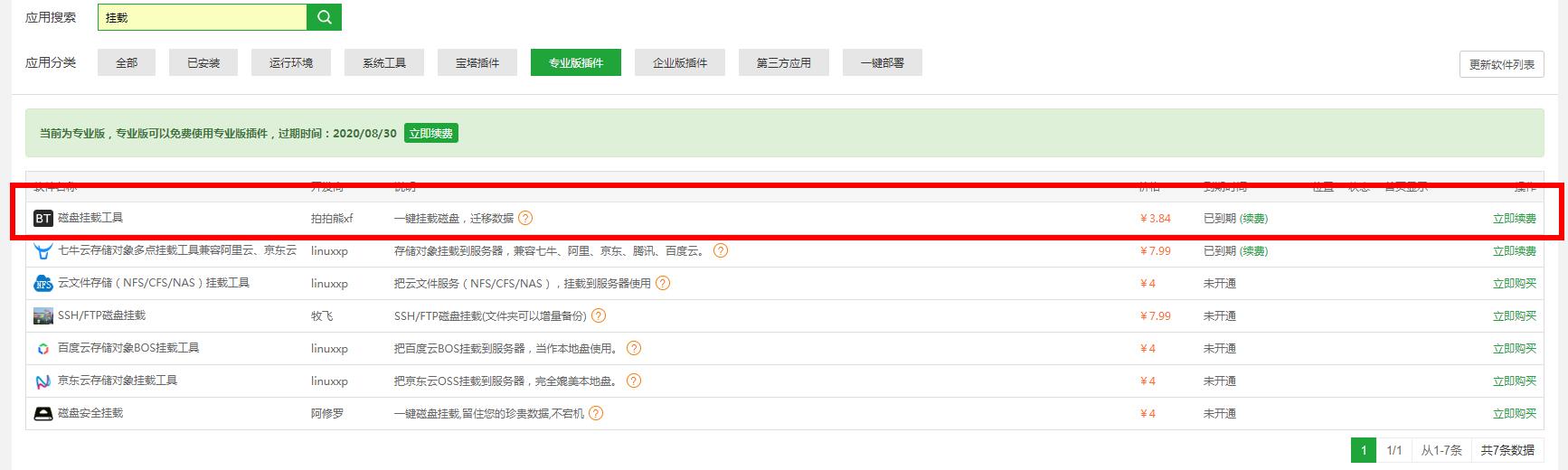Click the 磁盘安全挂载 drive icon
Screen dimensions: 1568x470
point(43,414)
